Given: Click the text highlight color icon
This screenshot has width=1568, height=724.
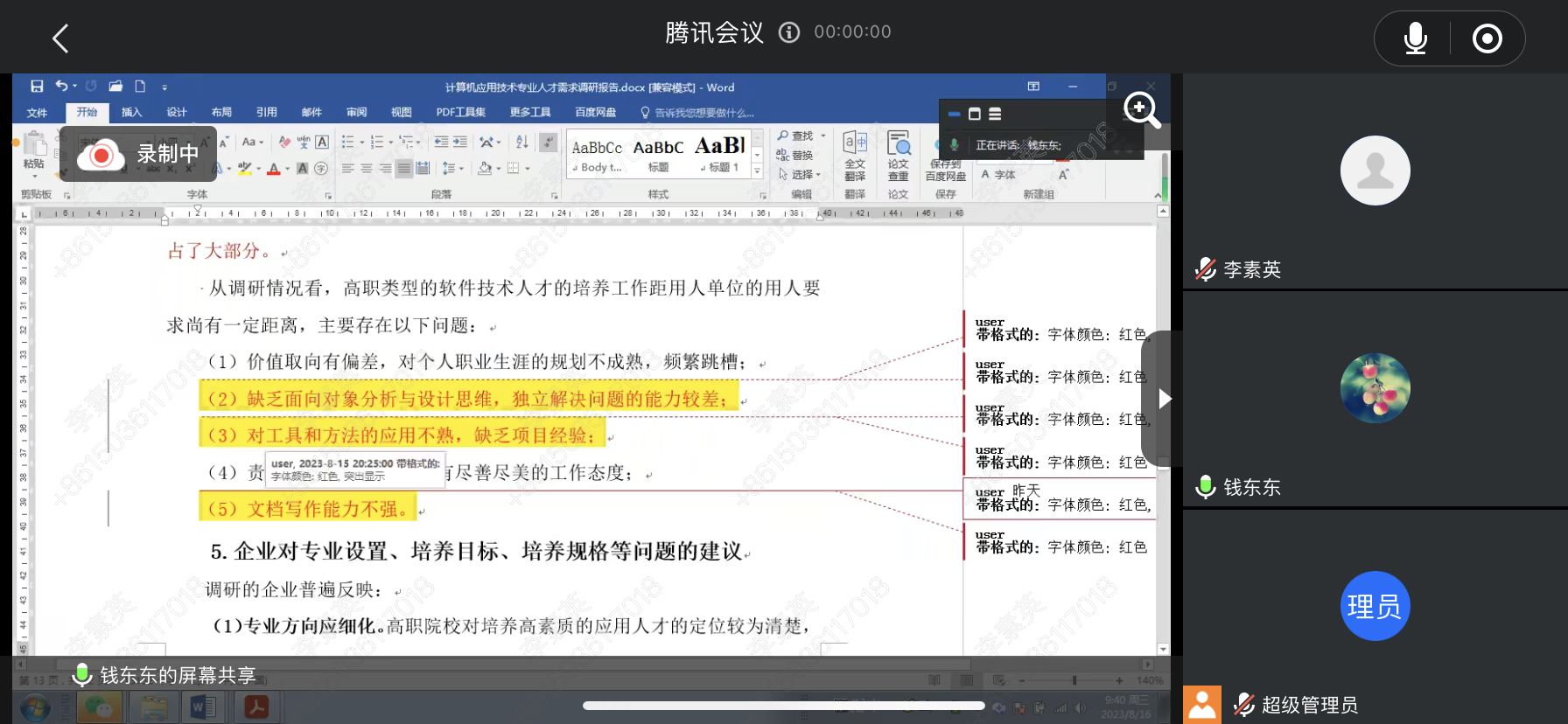Looking at the screenshot, I should click(x=245, y=168).
